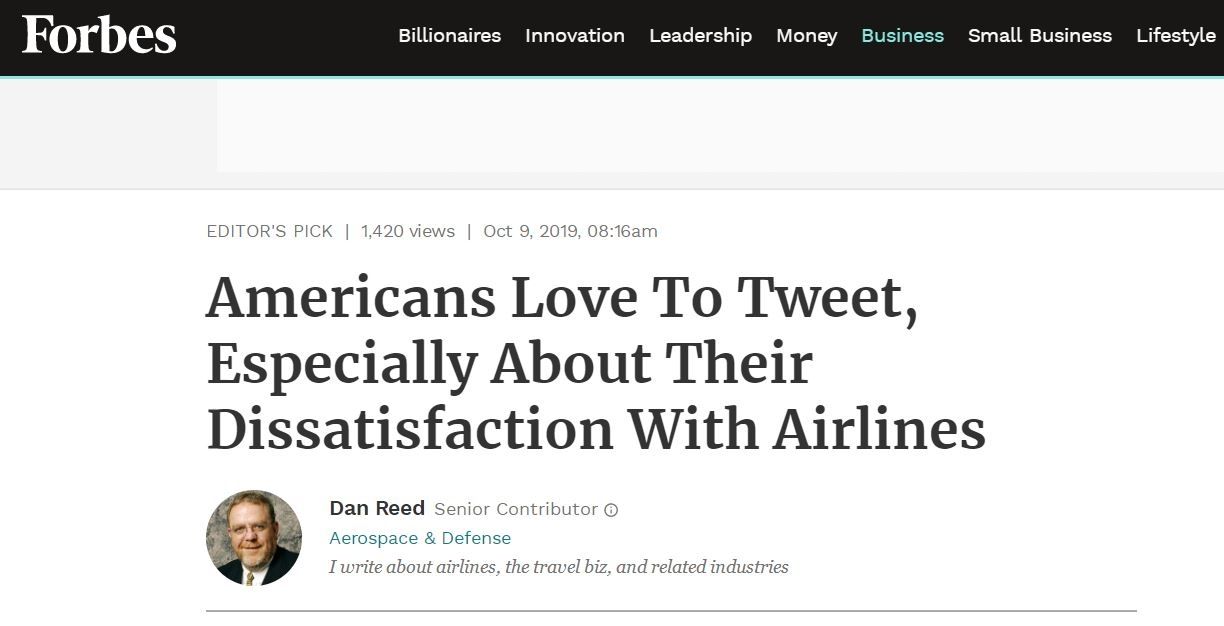The image size is (1224, 626).
Task: Open the Money section
Action: click(x=806, y=36)
